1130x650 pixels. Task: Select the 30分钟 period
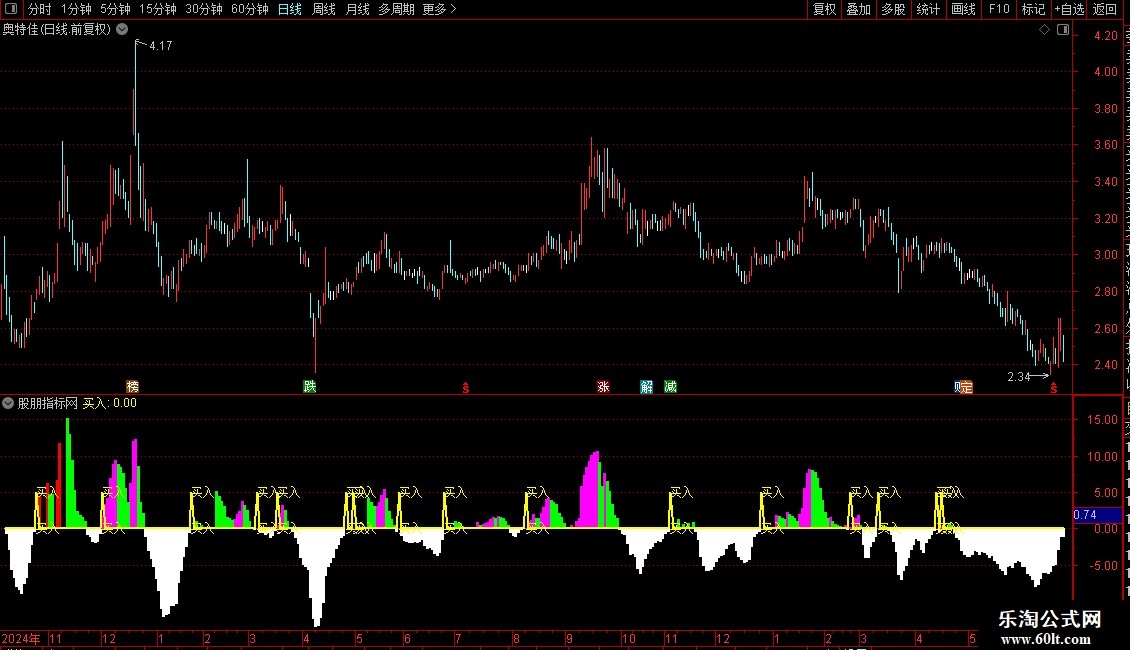(x=204, y=9)
